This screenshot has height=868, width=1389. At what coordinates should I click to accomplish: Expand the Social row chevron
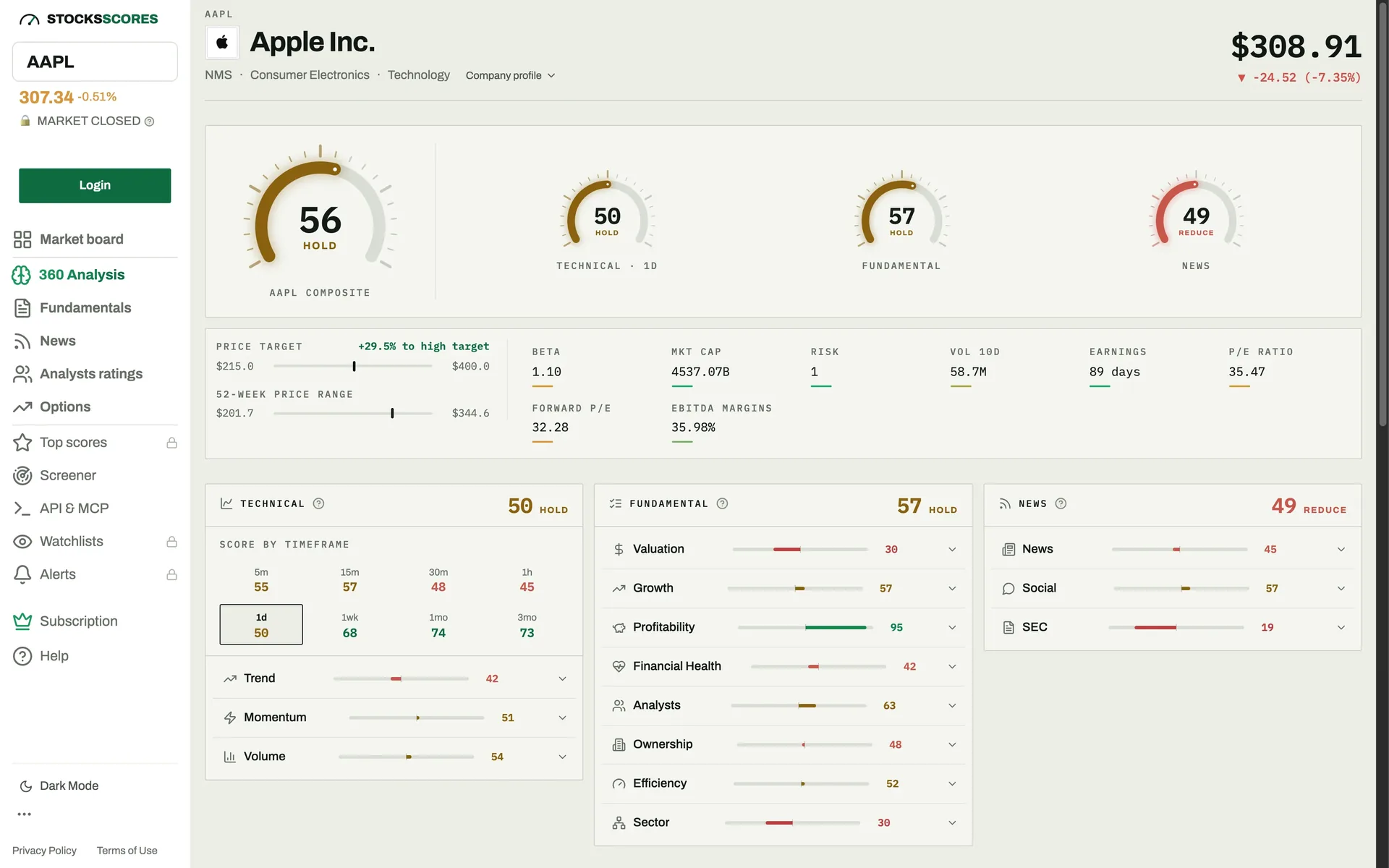[1341, 589]
